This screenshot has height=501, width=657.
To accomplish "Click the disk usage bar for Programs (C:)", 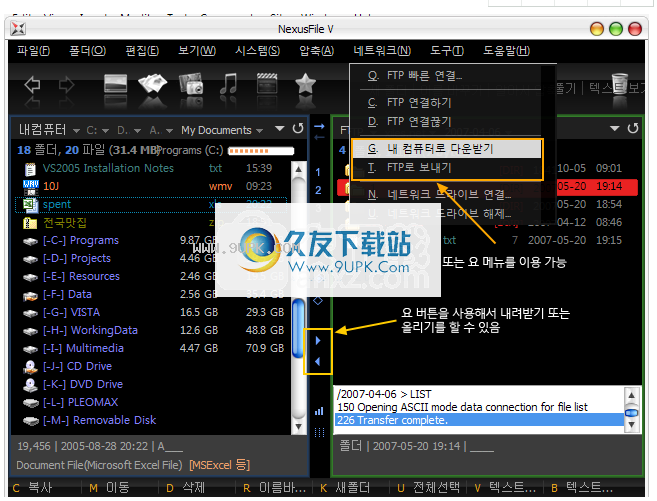I will point(261,151).
